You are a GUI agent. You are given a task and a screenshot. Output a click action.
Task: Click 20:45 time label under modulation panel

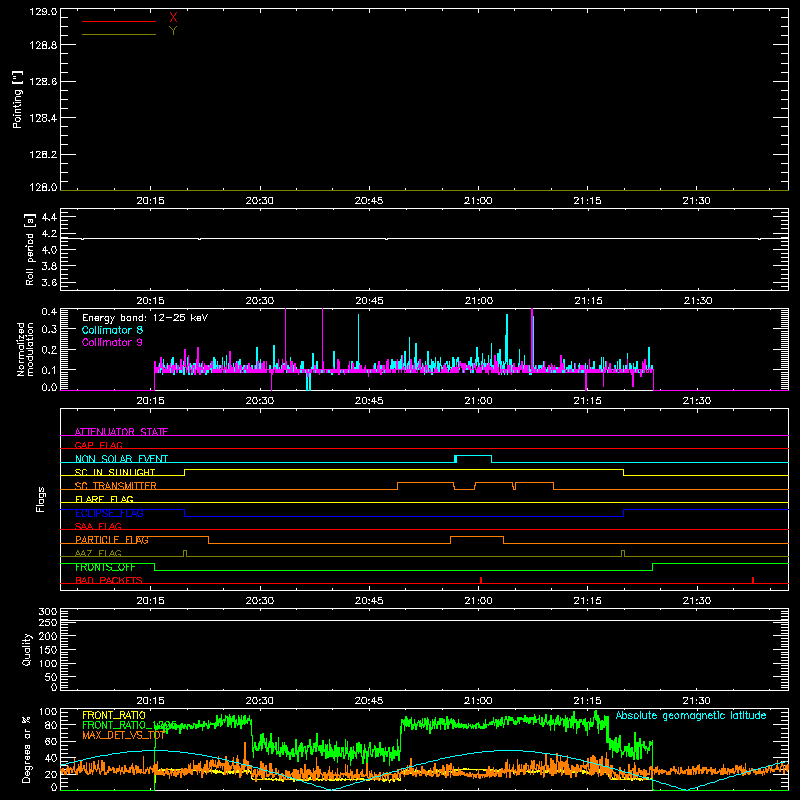[369, 401]
